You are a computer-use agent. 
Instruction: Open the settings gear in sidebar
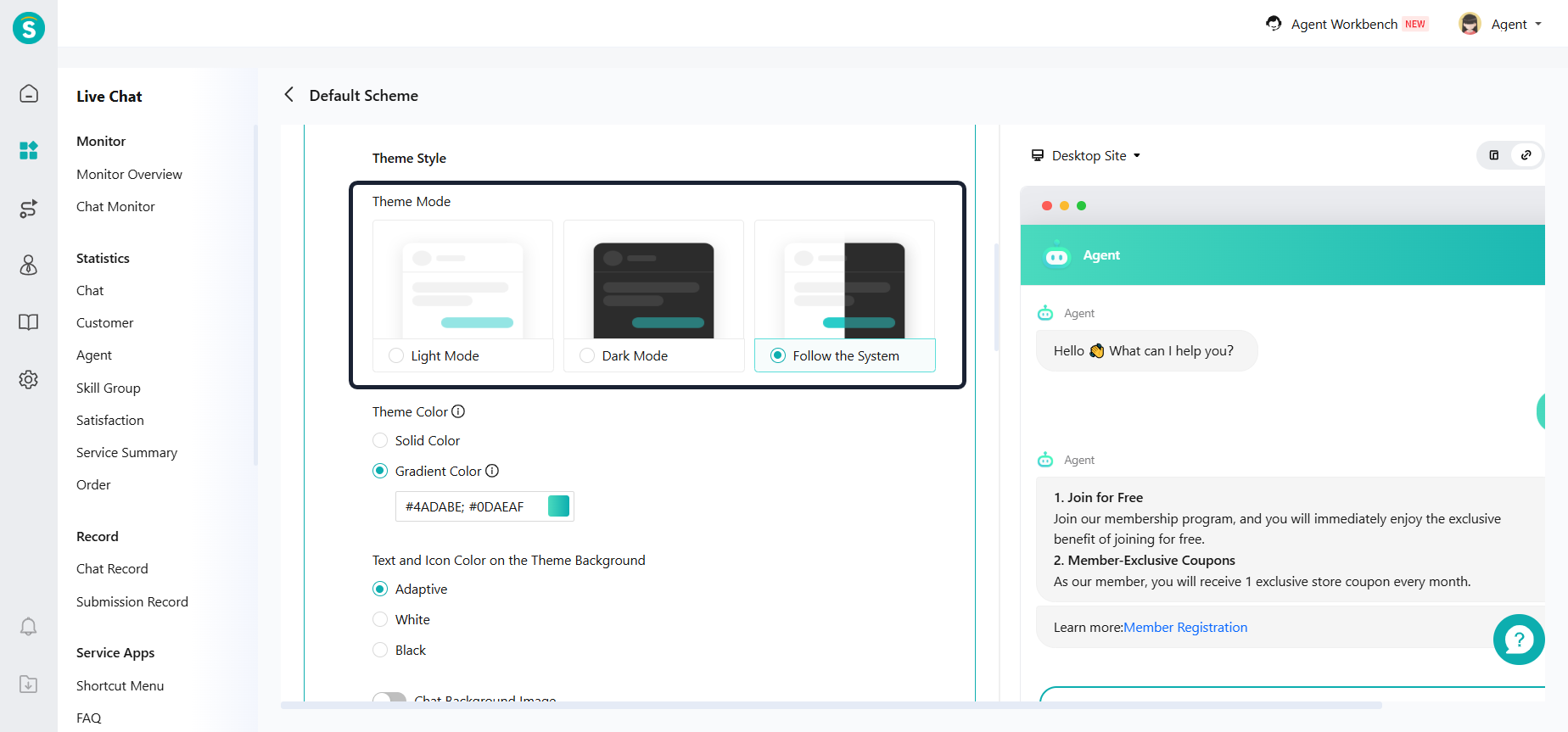[29, 379]
